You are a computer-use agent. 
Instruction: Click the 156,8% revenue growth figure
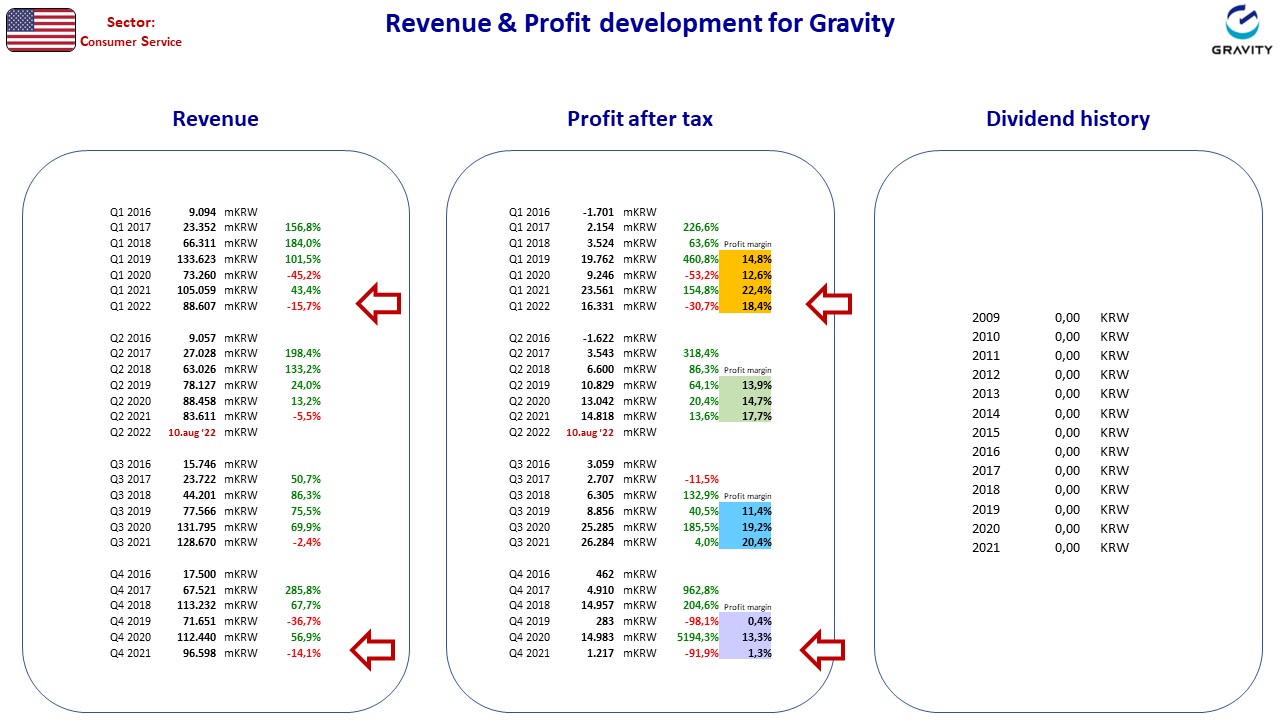pos(303,227)
